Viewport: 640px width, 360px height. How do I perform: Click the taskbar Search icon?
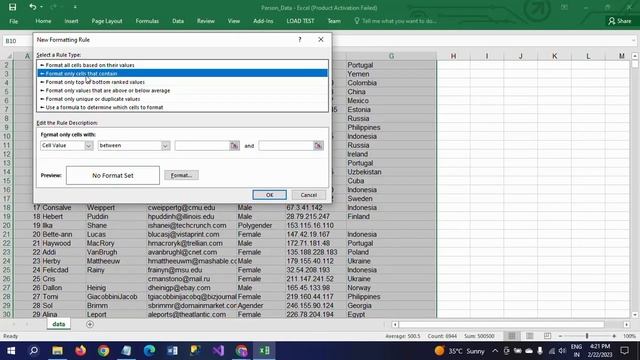34,351
